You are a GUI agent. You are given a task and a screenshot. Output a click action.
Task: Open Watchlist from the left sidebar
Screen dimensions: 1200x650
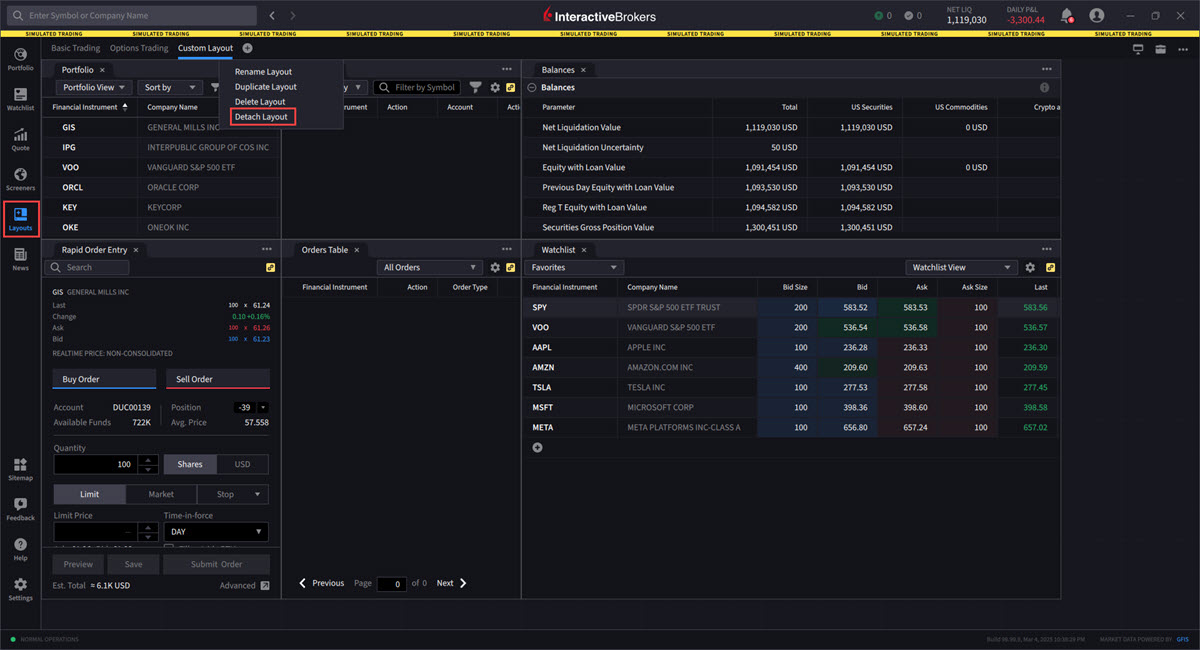[20, 99]
